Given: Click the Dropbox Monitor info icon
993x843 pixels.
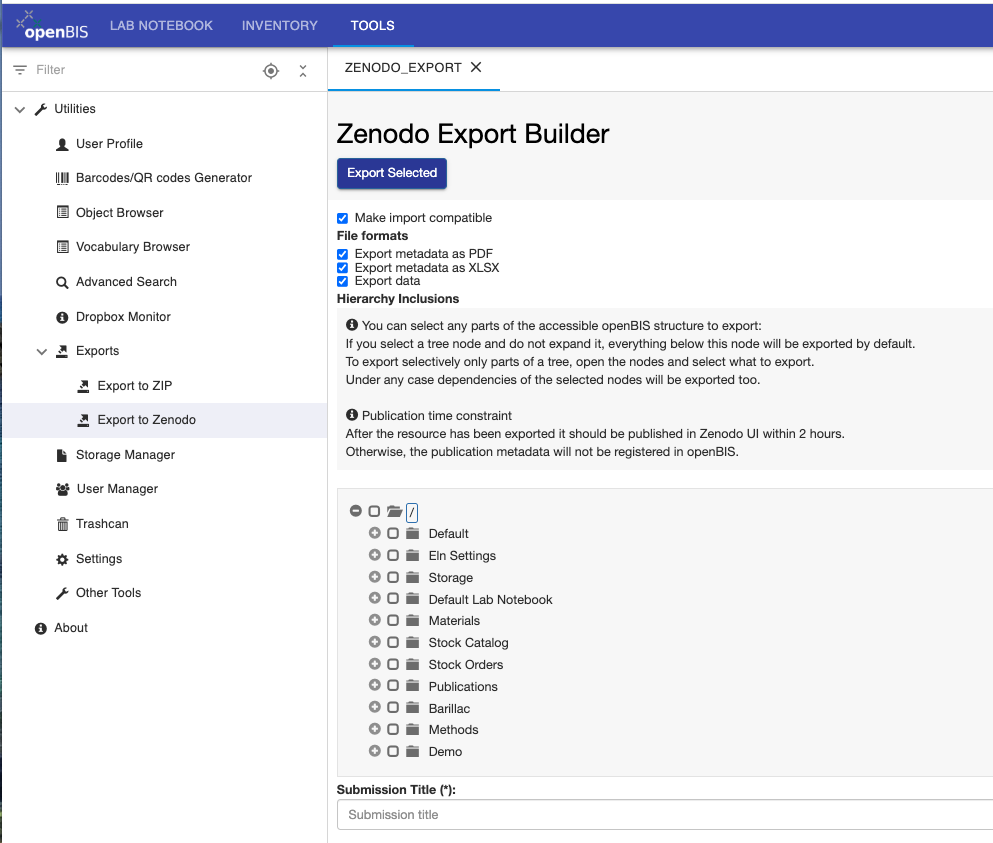Looking at the screenshot, I should click(x=62, y=317).
